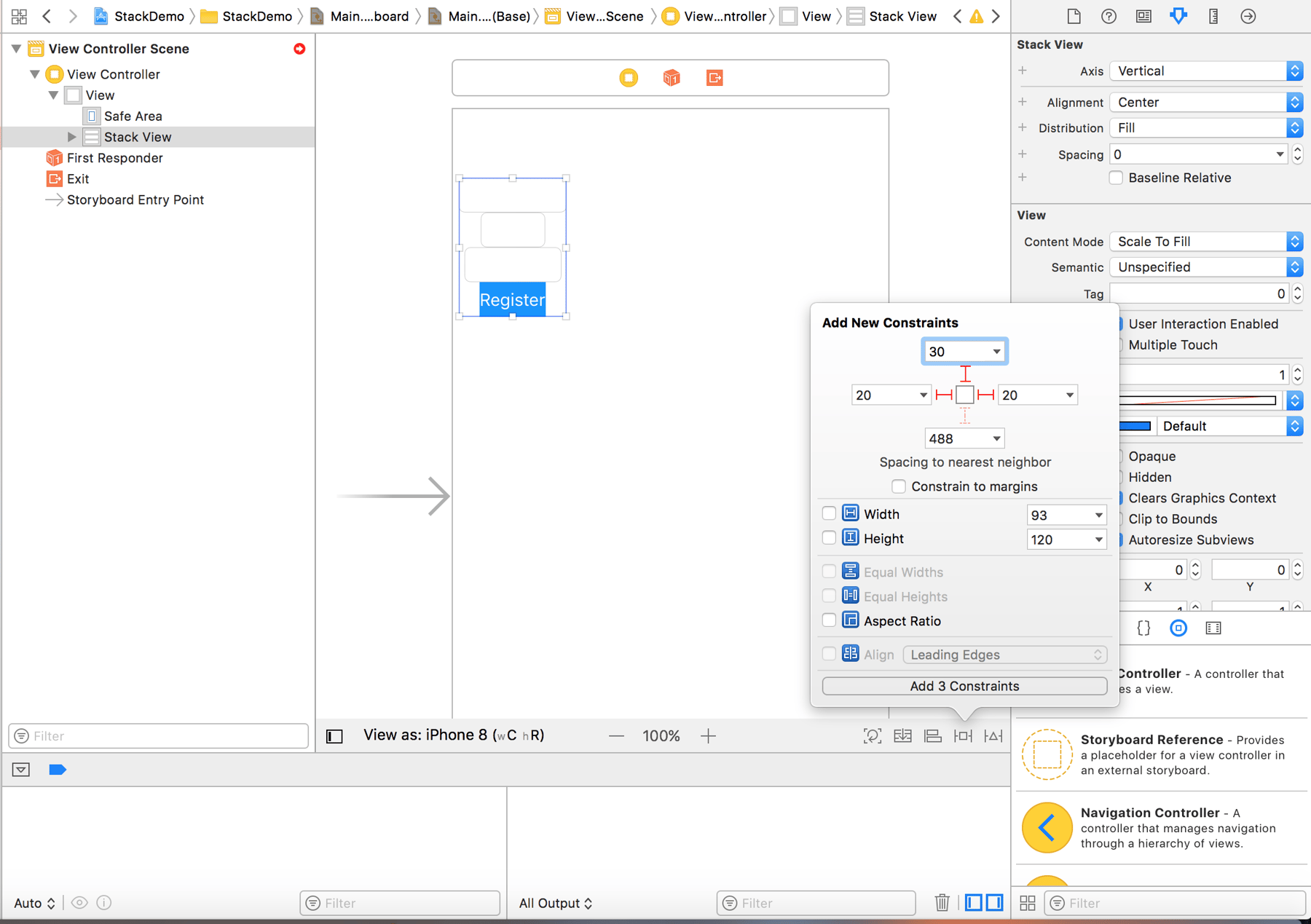Viewport: 1311px width, 924px height.
Task: Open the Align constraints popup icon
Action: click(932, 735)
